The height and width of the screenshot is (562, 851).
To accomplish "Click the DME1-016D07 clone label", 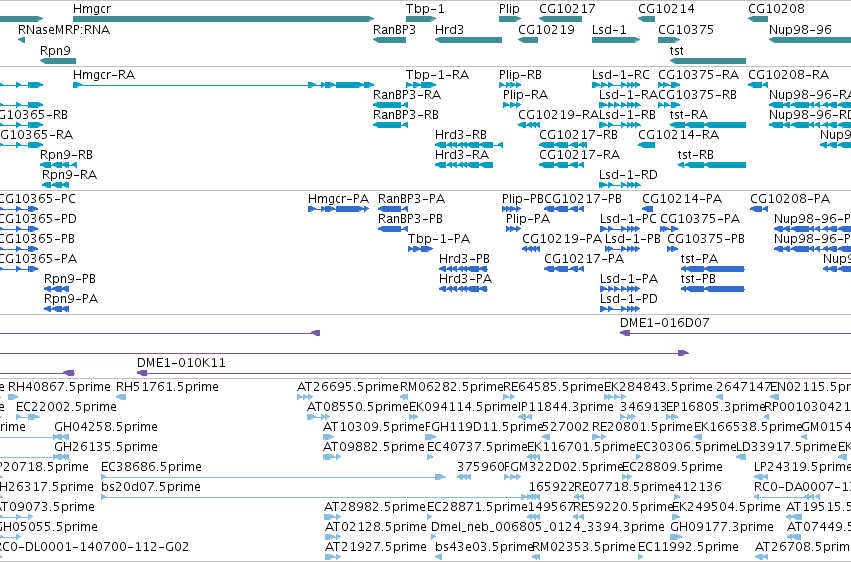I will [x=665, y=323].
